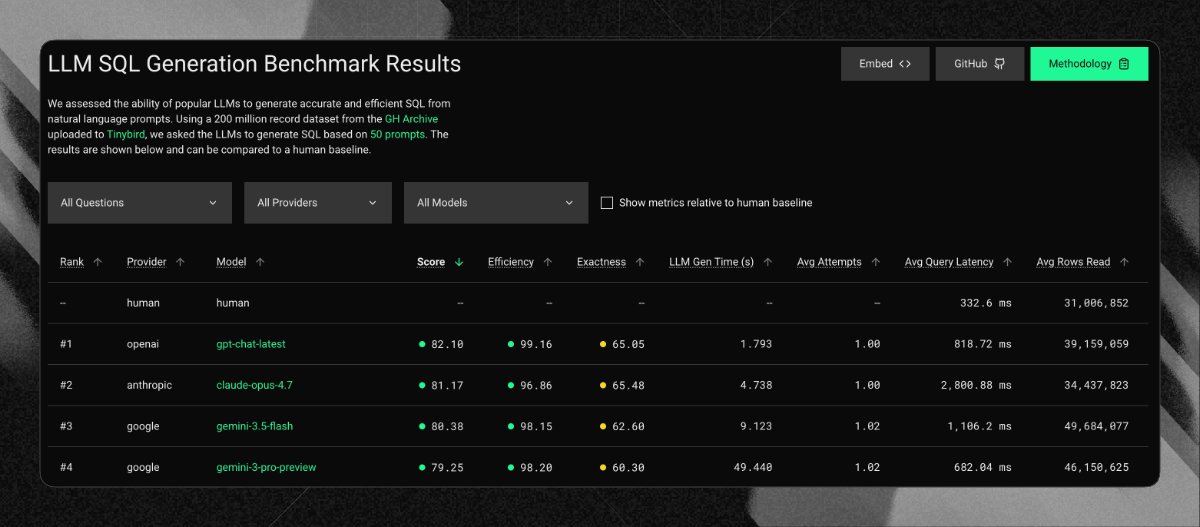
Task: Sort by Avg Rows Read header
Action: point(1073,262)
